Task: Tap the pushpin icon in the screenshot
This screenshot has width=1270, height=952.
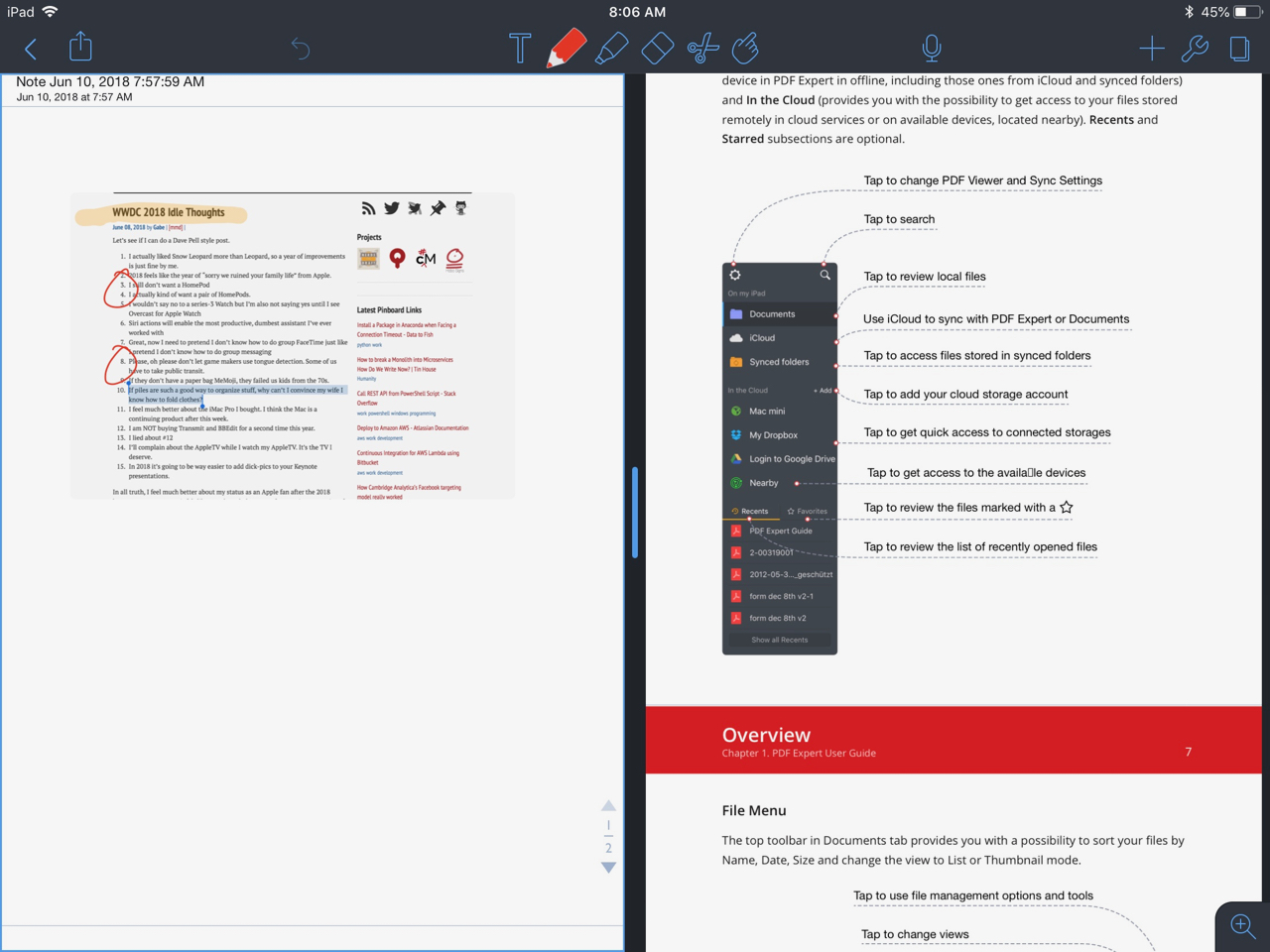Action: point(438,208)
